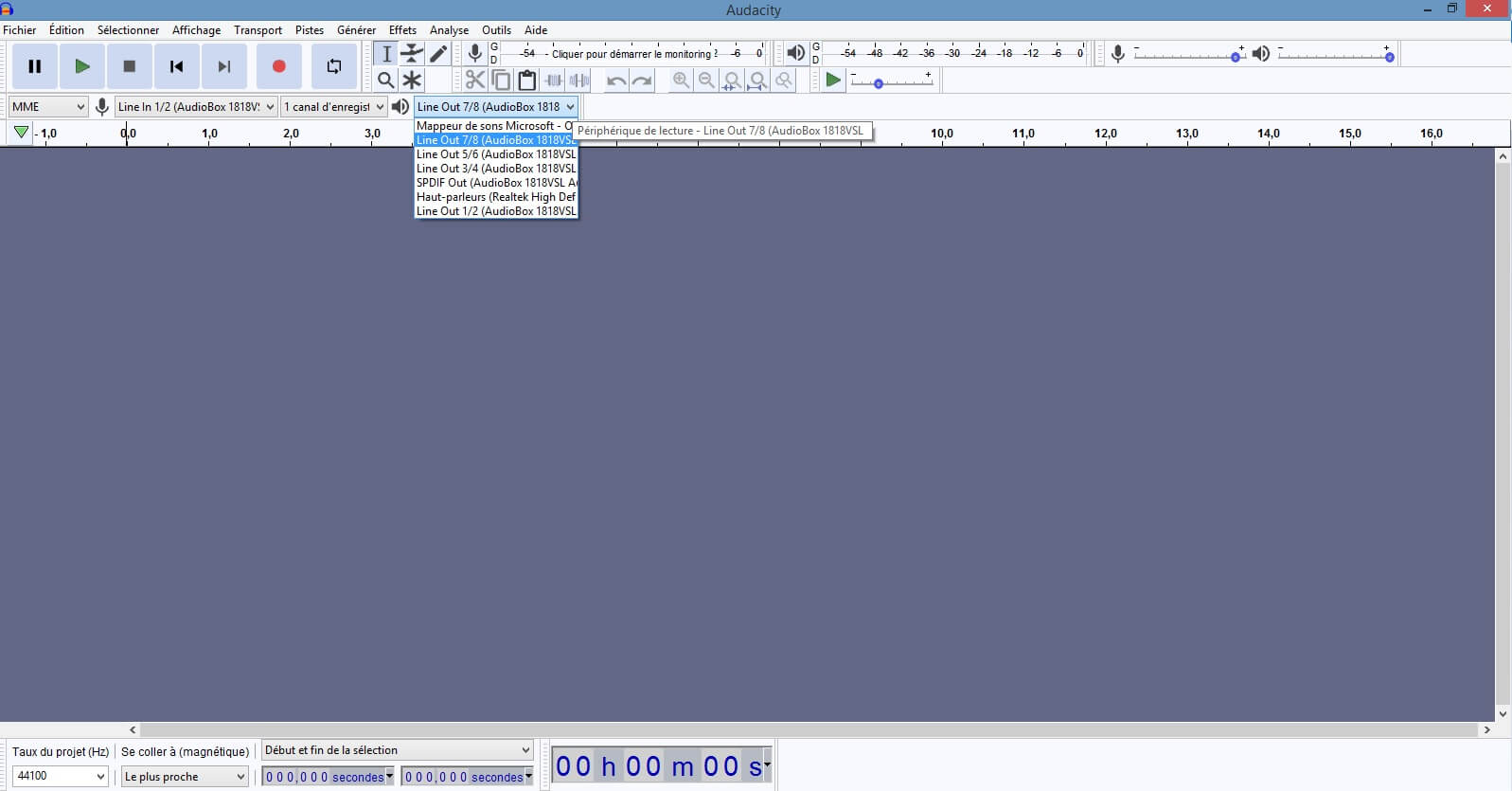Click the Play-at-speed green arrow
The image size is (1512, 791).
[x=833, y=81]
